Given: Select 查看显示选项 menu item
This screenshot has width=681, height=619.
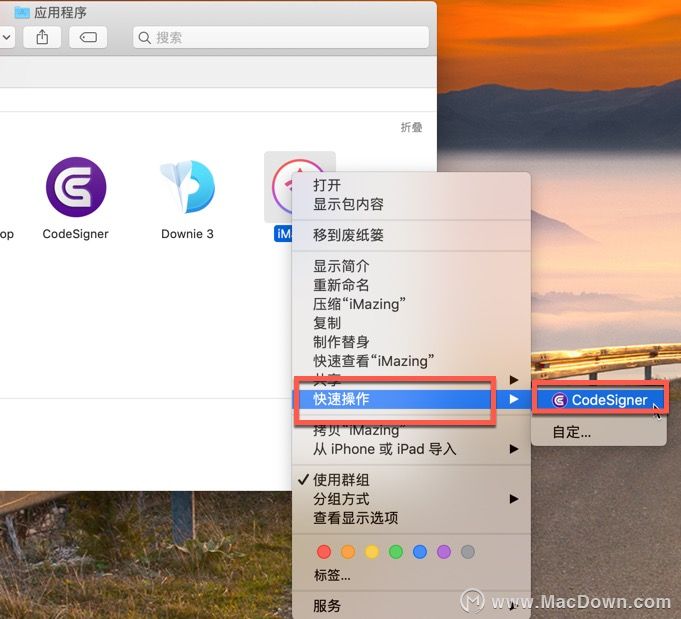Looking at the screenshot, I should [411, 518].
